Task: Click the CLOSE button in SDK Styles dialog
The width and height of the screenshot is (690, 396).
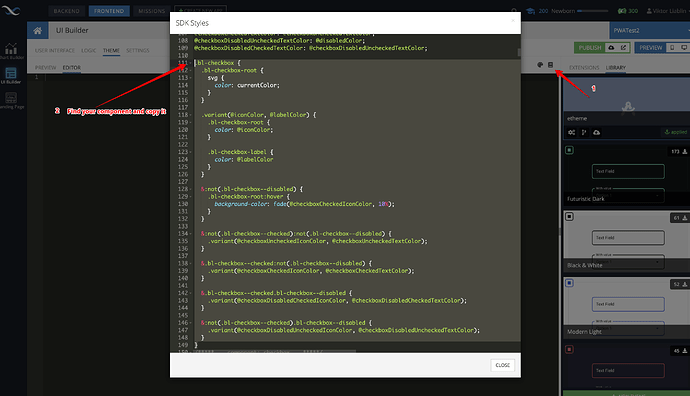Action: [503, 365]
